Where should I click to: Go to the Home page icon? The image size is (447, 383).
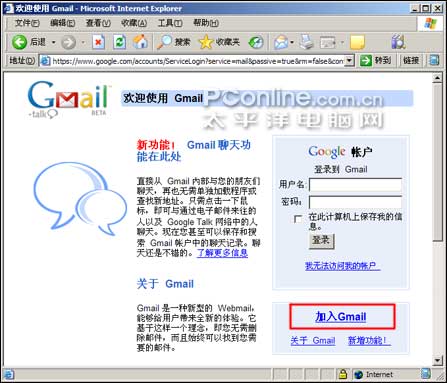click(x=140, y=42)
